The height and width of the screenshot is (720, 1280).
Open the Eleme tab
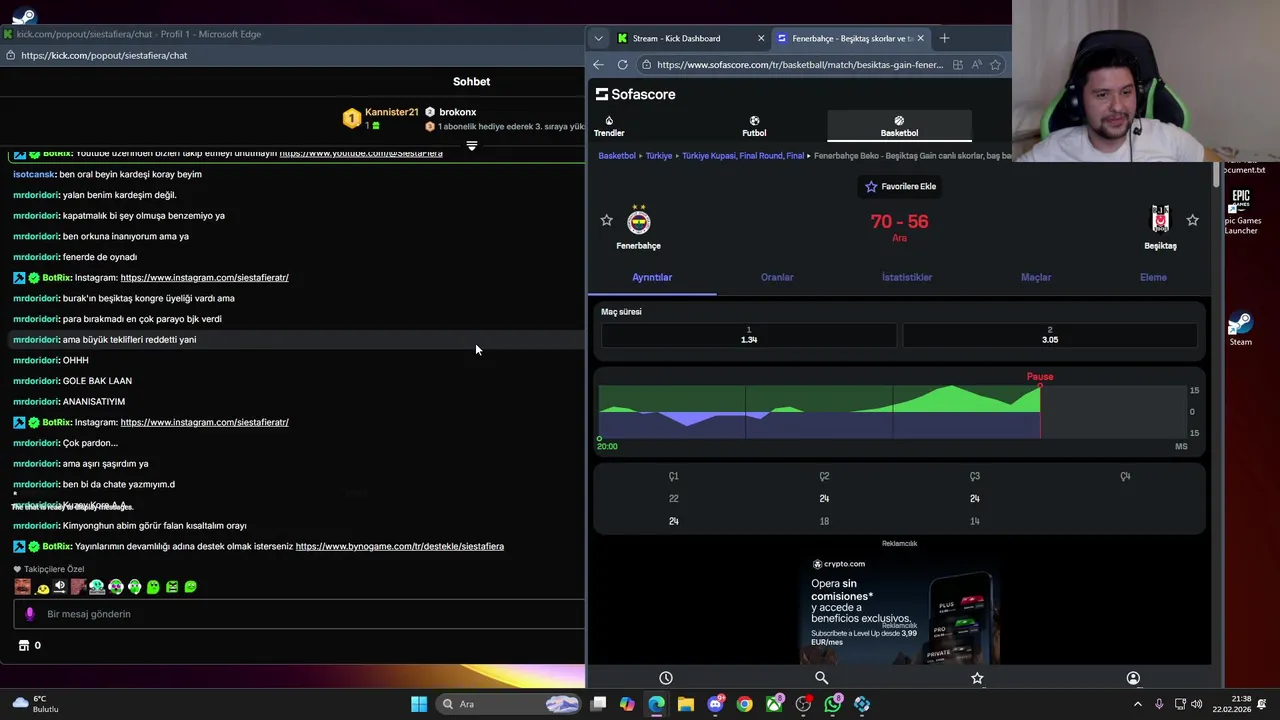point(1153,277)
